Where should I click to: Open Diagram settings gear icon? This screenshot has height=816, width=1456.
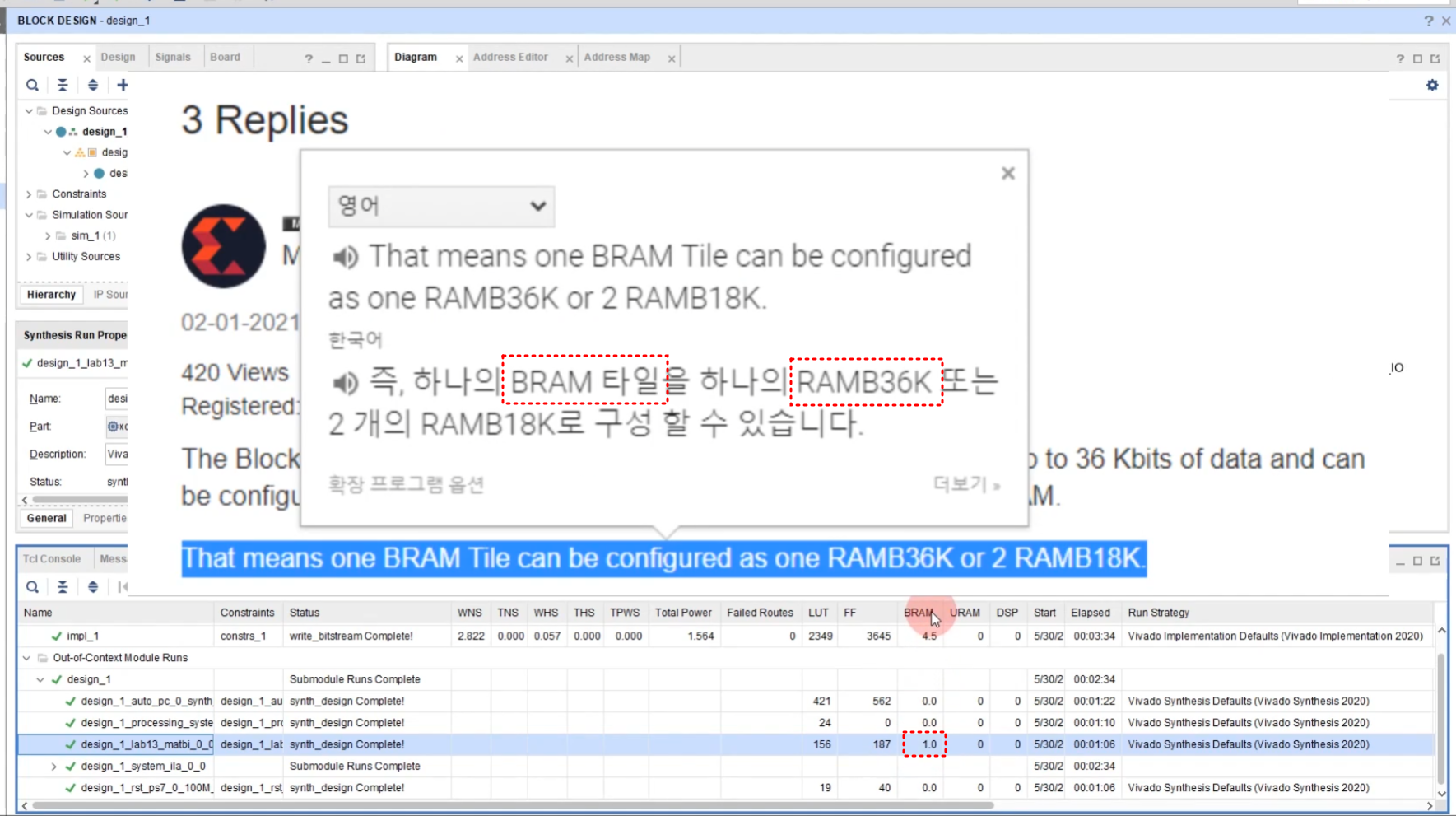point(1432,85)
